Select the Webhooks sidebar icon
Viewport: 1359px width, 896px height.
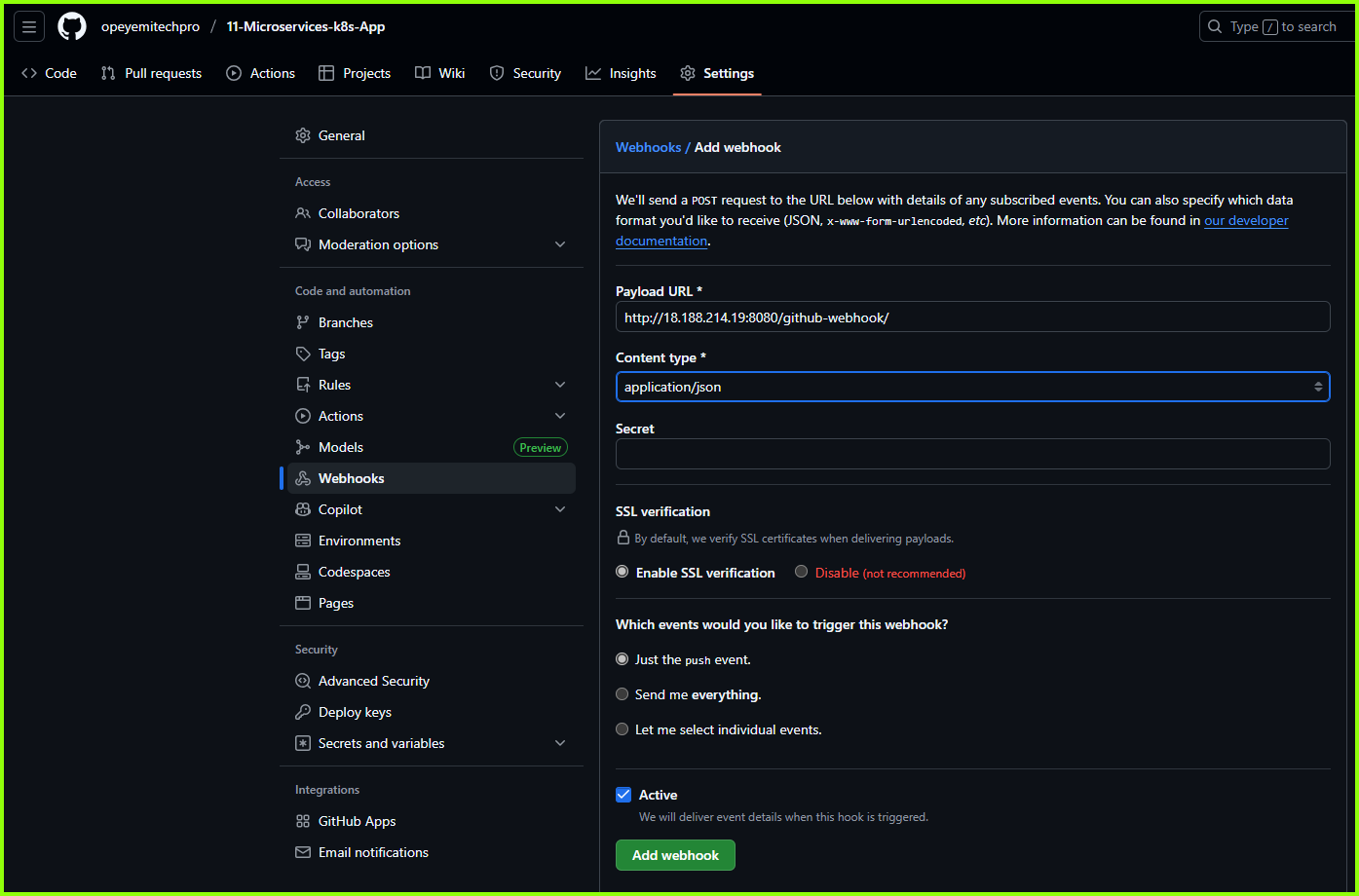pyautogui.click(x=303, y=478)
